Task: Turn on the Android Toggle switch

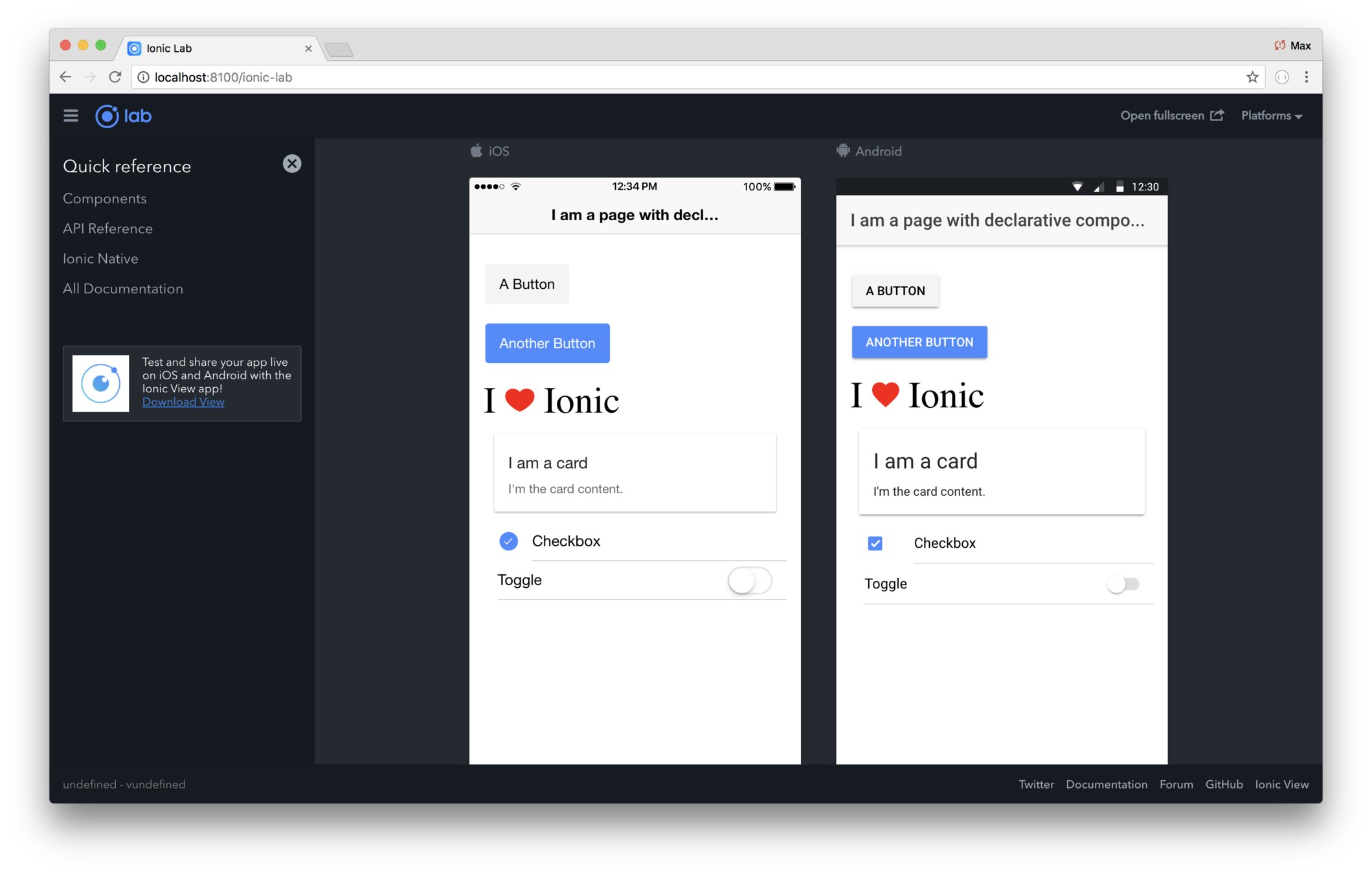Action: point(1123,585)
